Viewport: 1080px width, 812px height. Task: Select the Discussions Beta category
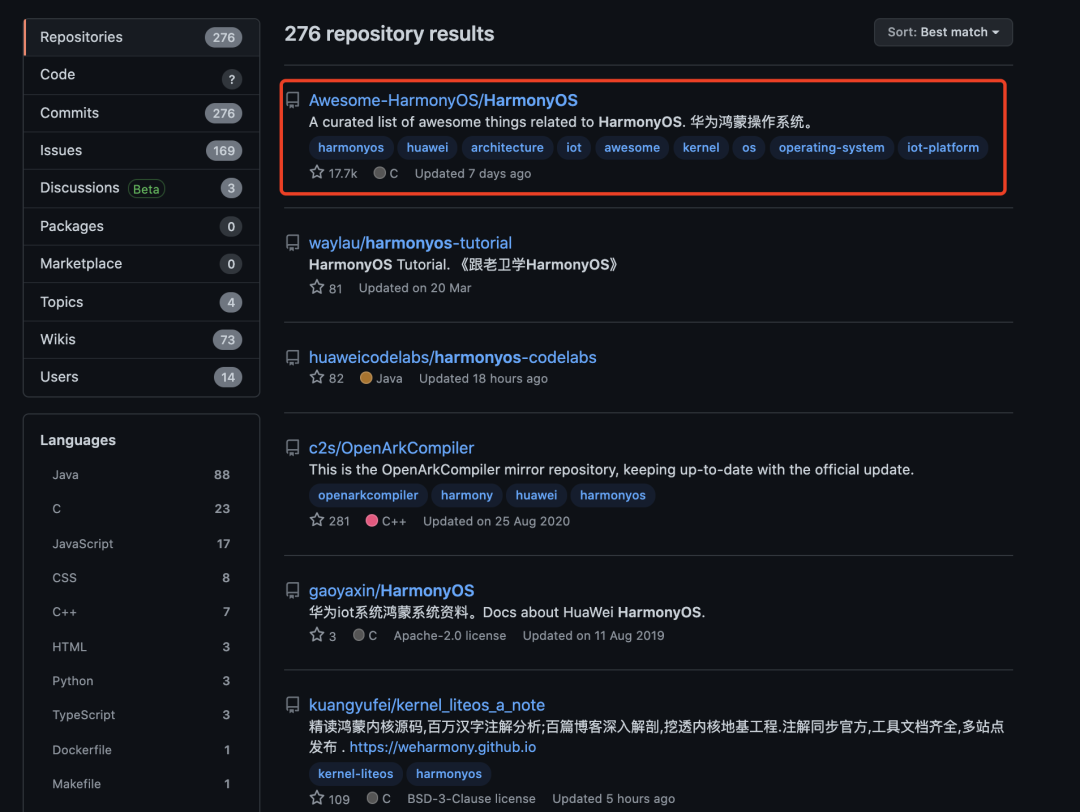[x=142, y=189]
